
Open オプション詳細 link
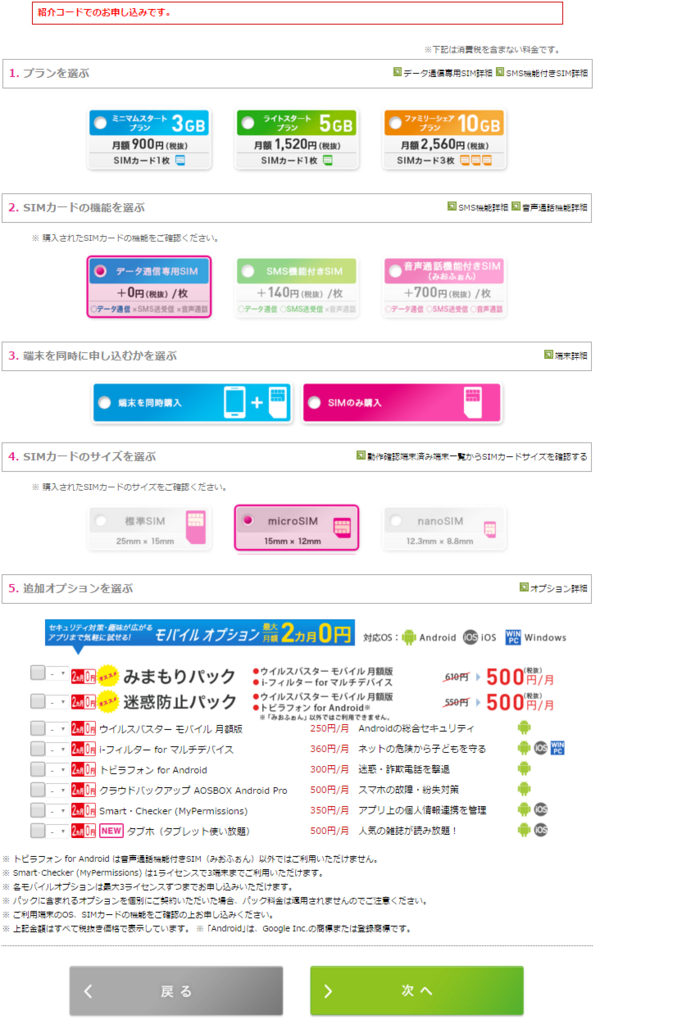coord(553,588)
